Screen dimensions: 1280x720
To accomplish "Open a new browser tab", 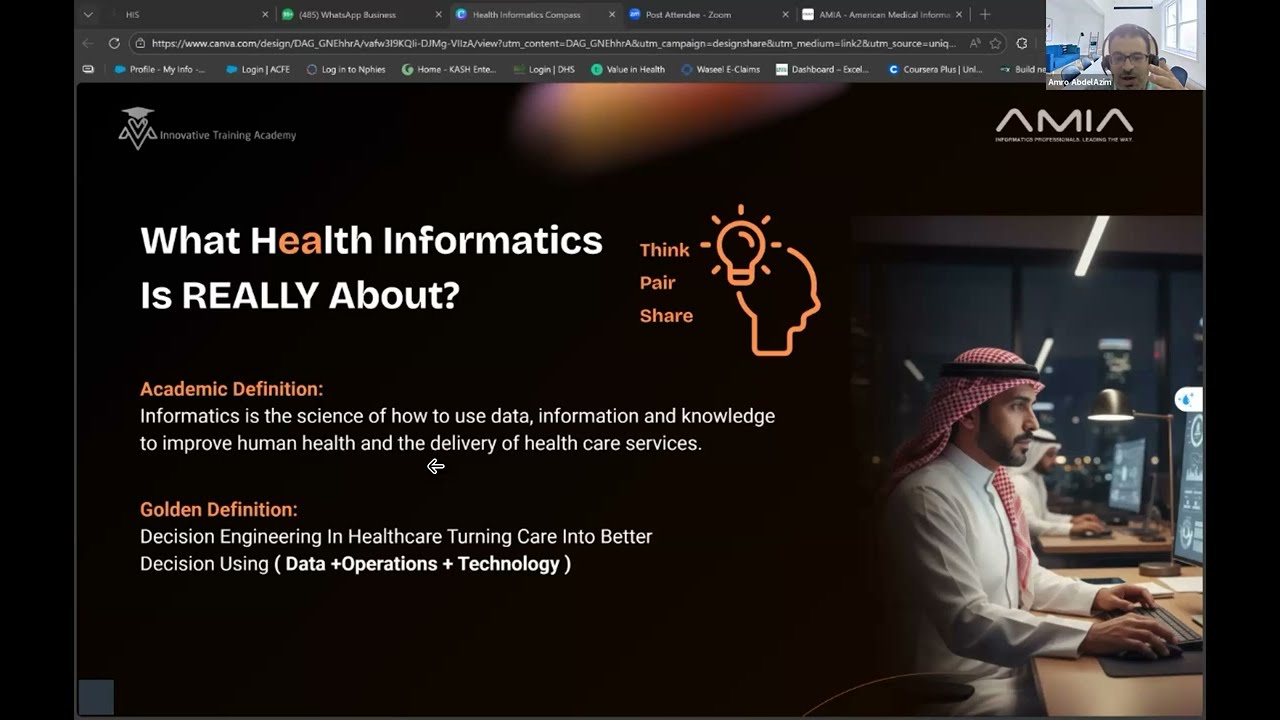I will pyautogui.click(x=985, y=15).
